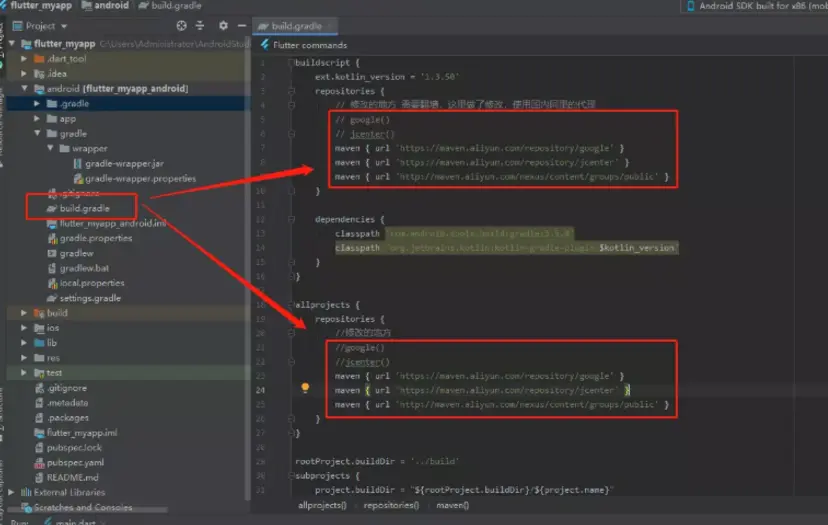The height and width of the screenshot is (525, 828).
Task: Click allprojects() breadcrumb at editor bottom
Action: coord(322,505)
